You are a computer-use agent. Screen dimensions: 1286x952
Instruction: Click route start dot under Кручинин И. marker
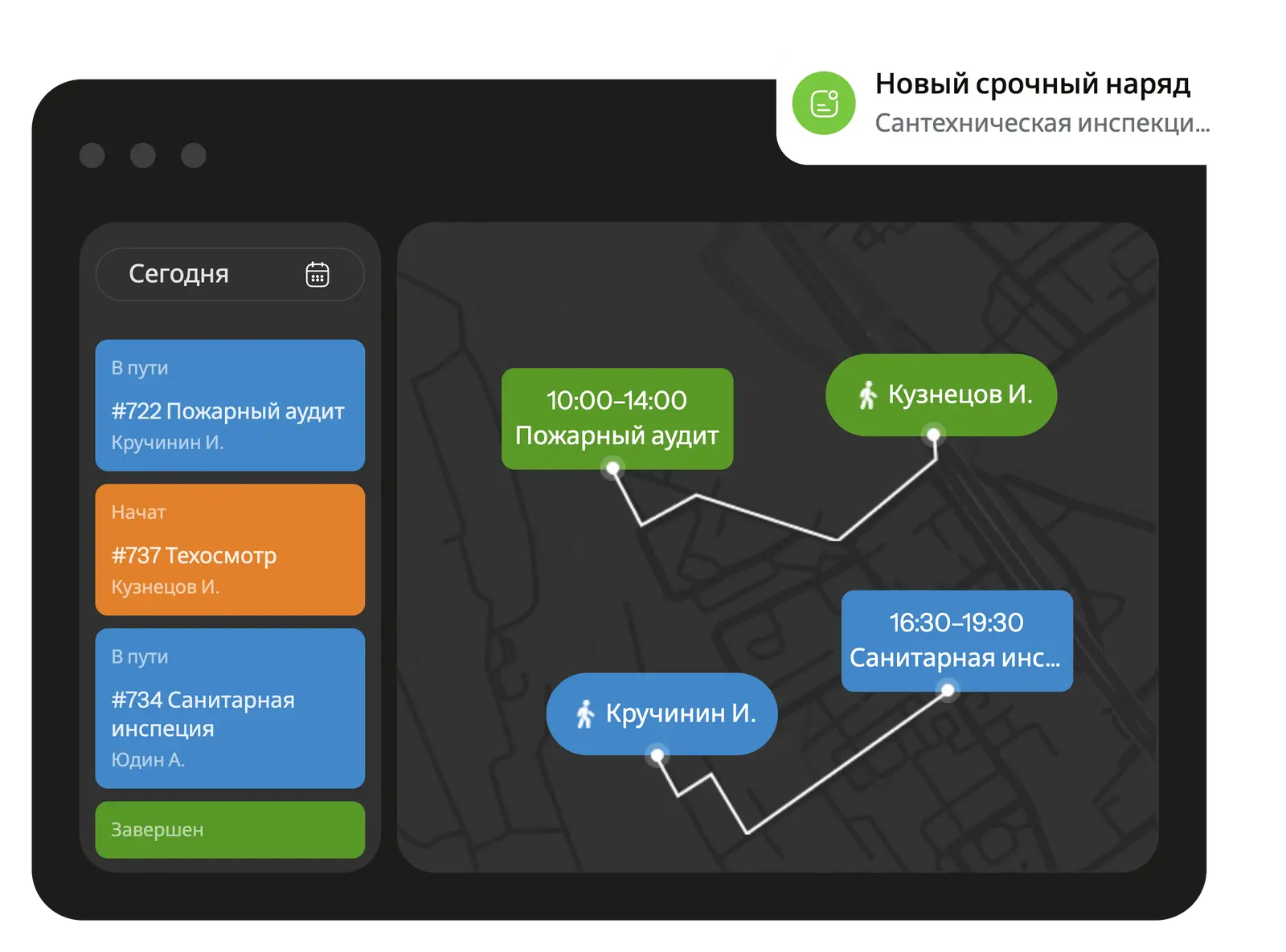(x=657, y=755)
